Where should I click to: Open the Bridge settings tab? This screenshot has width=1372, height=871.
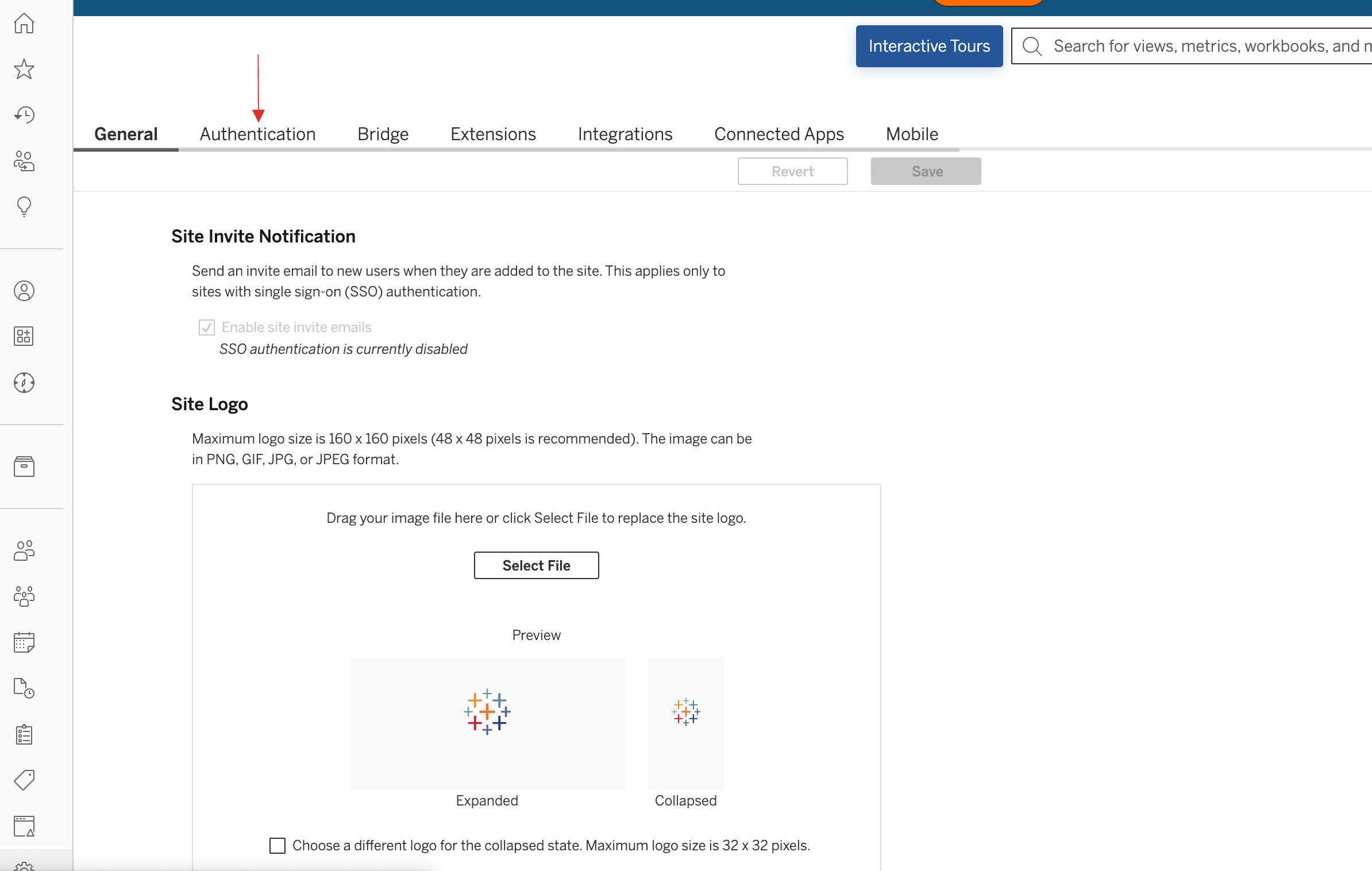click(383, 134)
